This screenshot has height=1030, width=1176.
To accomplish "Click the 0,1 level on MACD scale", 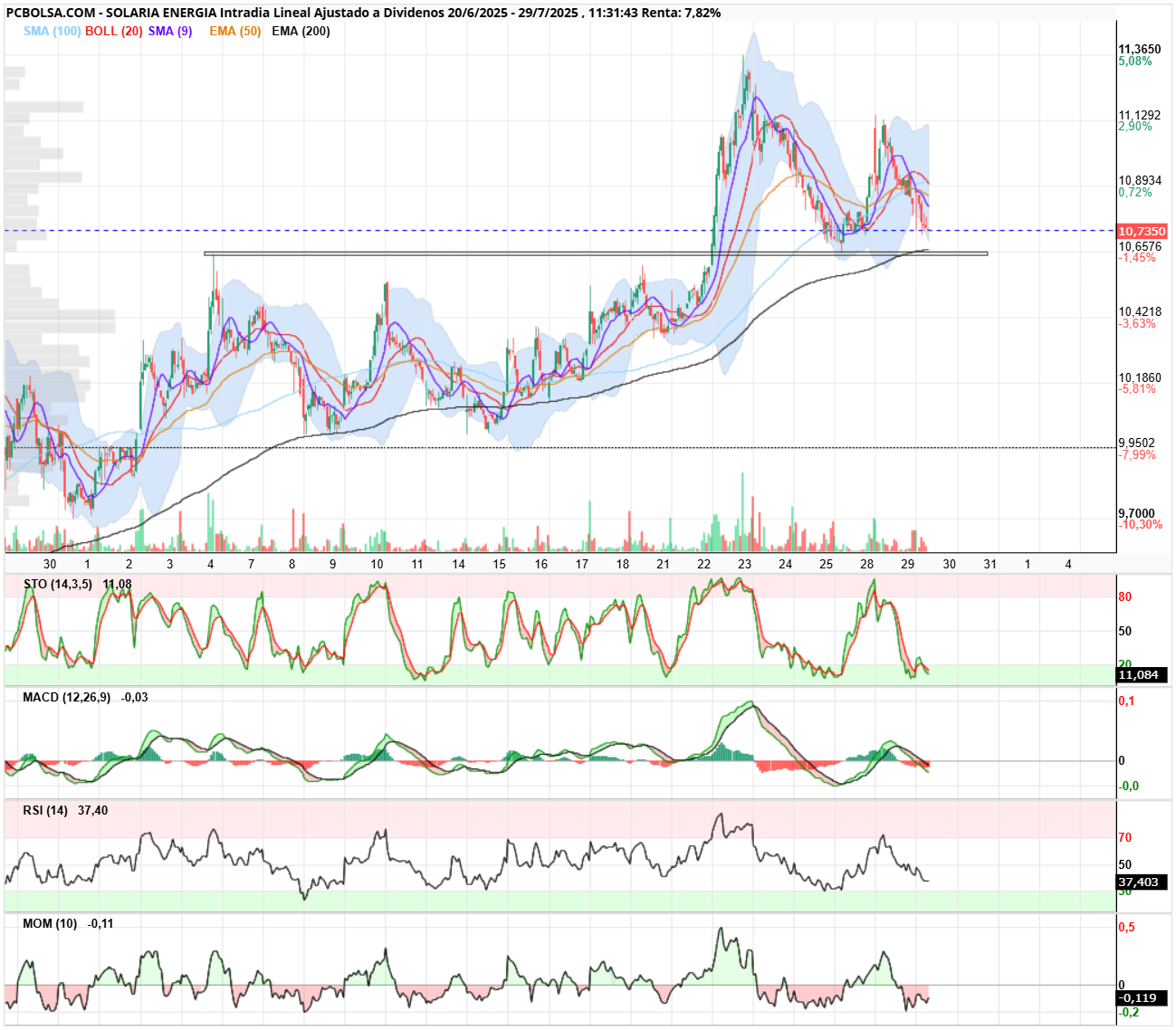I will click(1126, 701).
